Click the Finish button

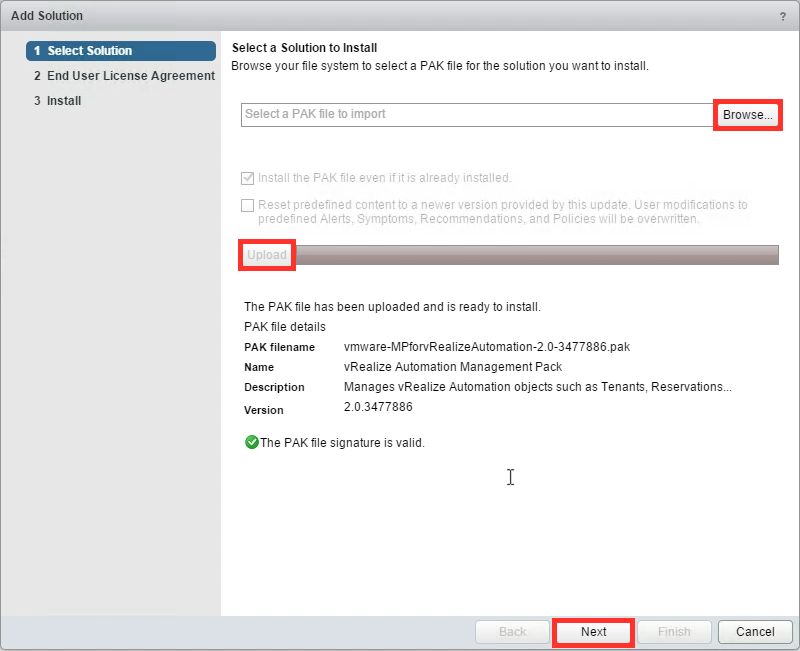click(x=674, y=632)
